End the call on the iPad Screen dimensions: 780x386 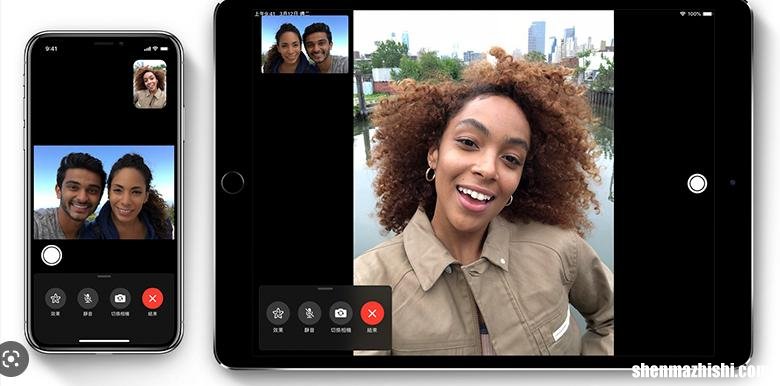point(372,313)
